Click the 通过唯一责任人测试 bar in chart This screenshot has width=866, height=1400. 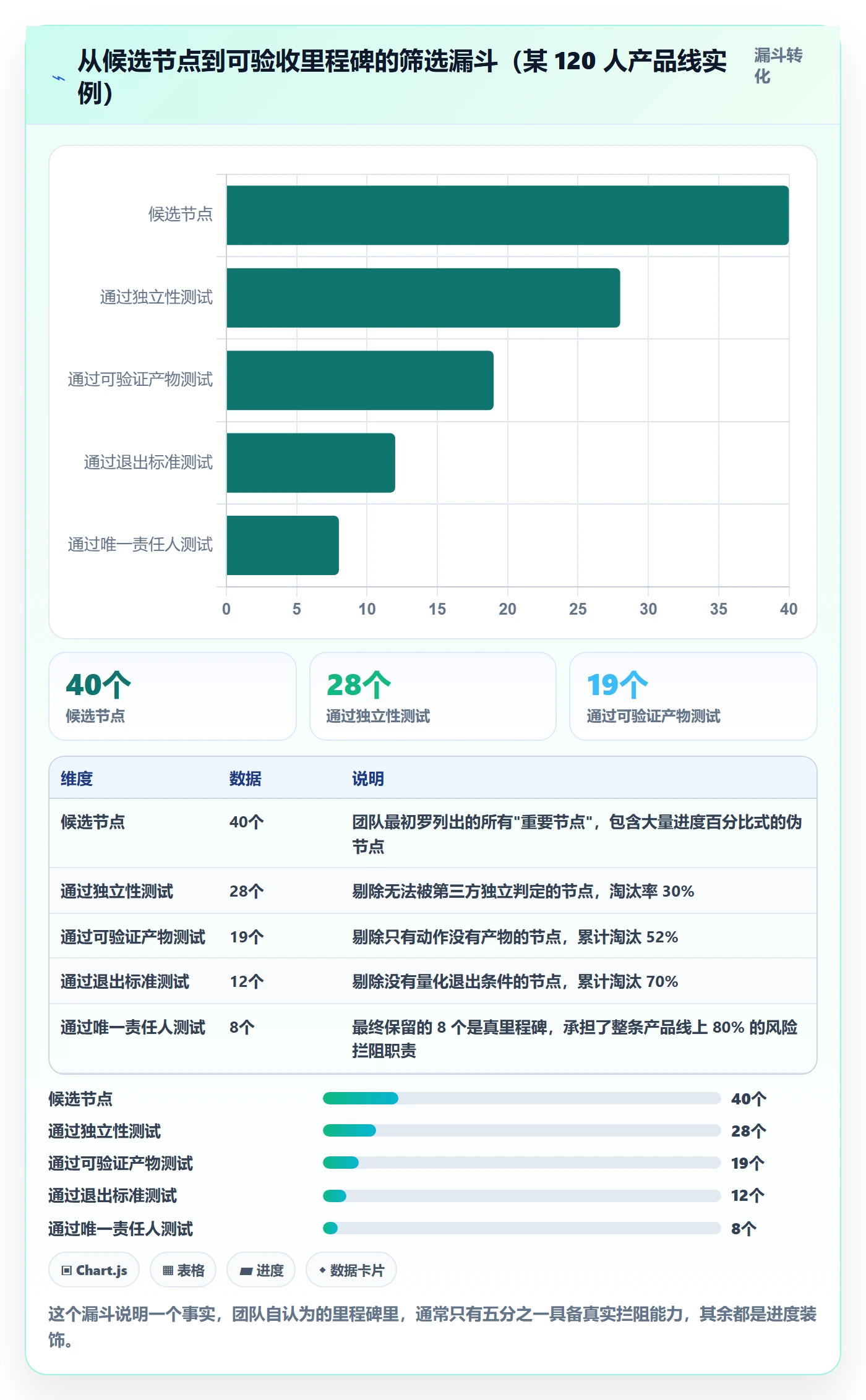[x=283, y=545]
